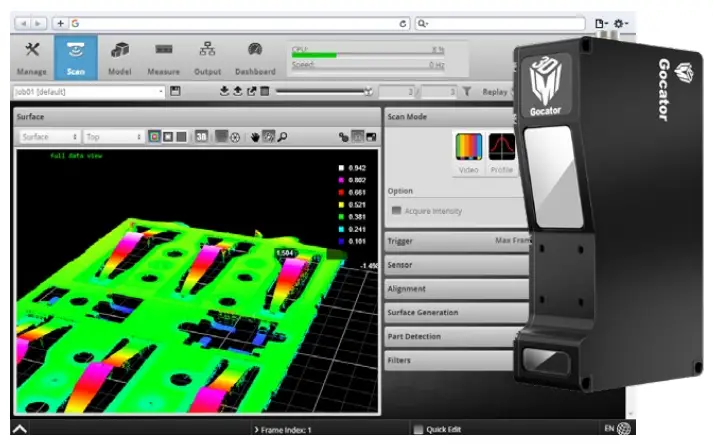Viewport: 713px width, 445px height.
Task: Open the Top view source dropdown
Action: pos(114,137)
